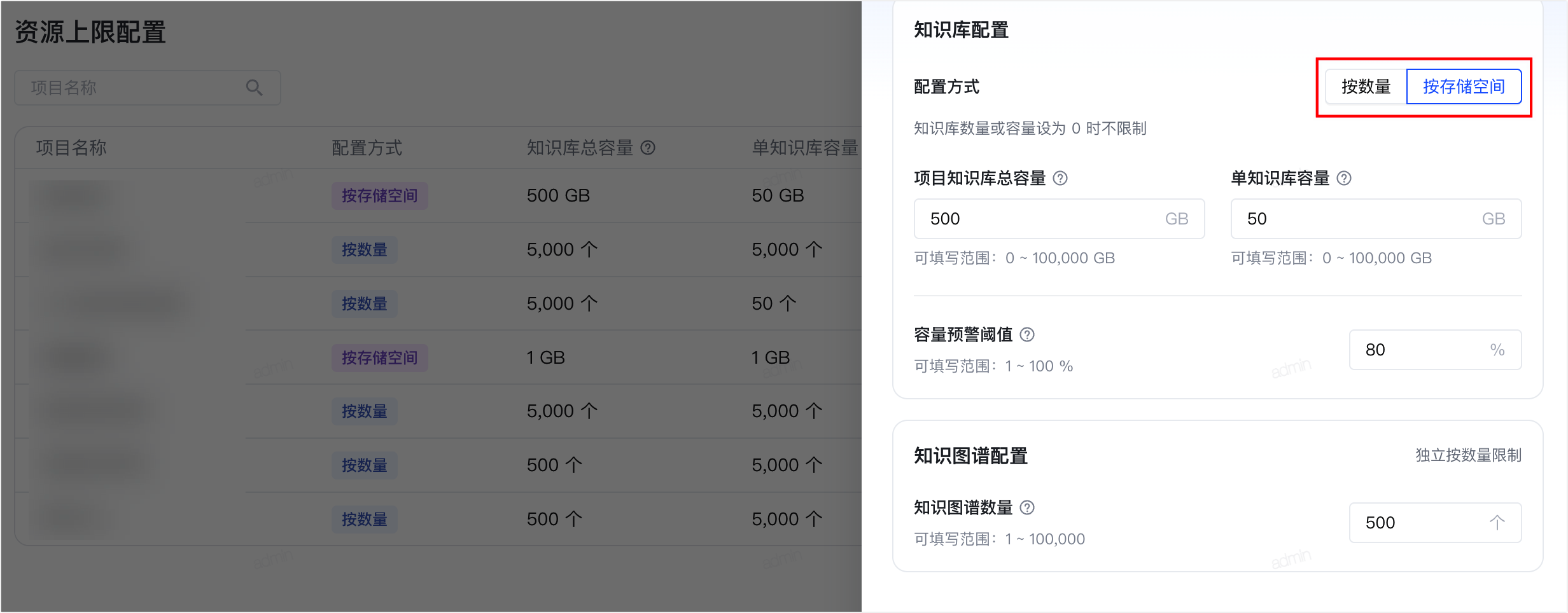Click help icon next to 单知识库容量
The height and width of the screenshot is (613, 1568).
pos(1344,179)
